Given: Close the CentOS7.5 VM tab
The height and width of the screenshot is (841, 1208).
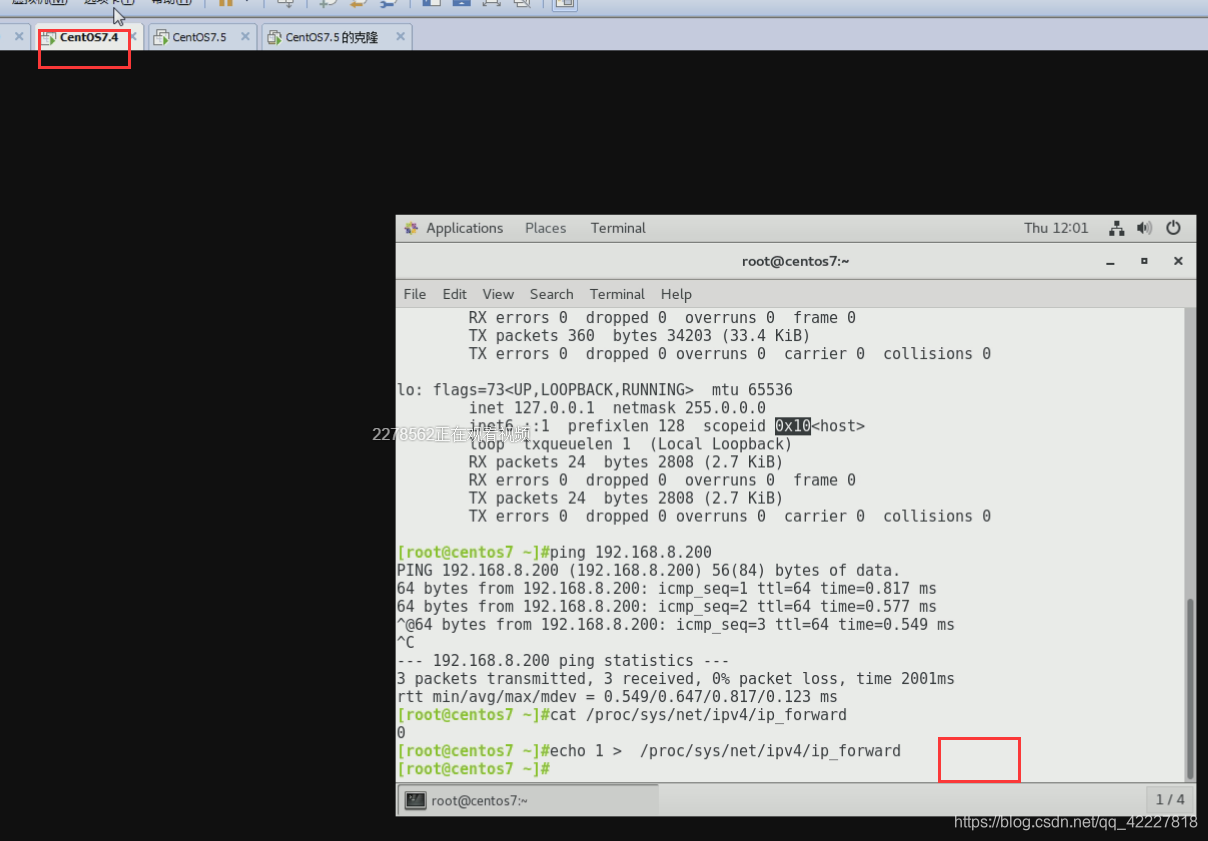Looking at the screenshot, I should [x=245, y=37].
